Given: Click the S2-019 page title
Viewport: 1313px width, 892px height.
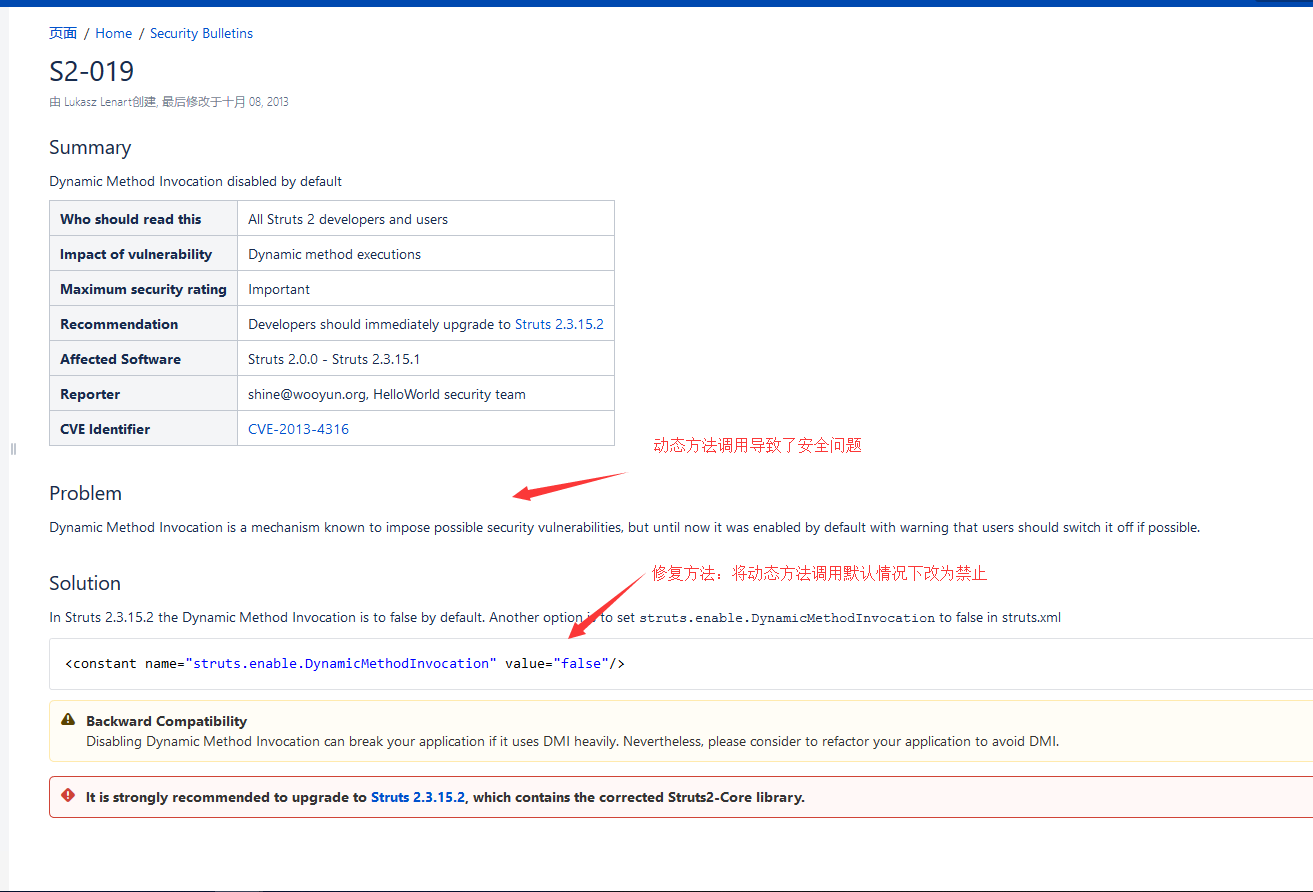Looking at the screenshot, I should [92, 71].
